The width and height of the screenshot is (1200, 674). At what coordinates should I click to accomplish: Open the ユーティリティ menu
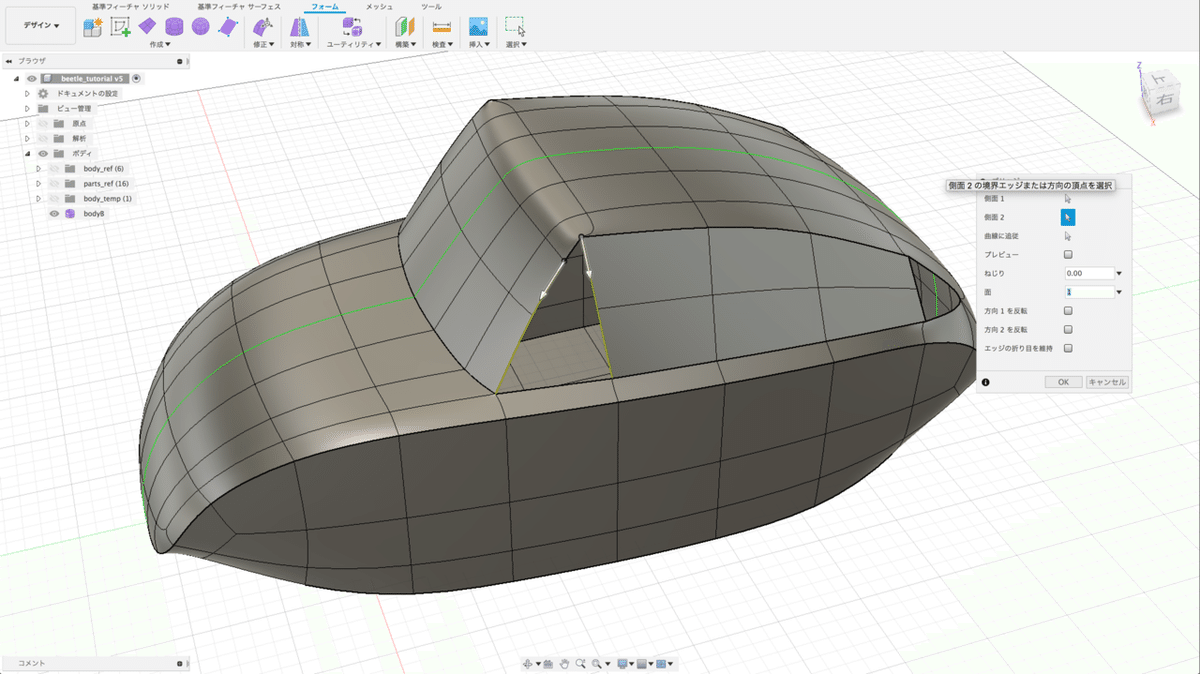click(x=354, y=44)
